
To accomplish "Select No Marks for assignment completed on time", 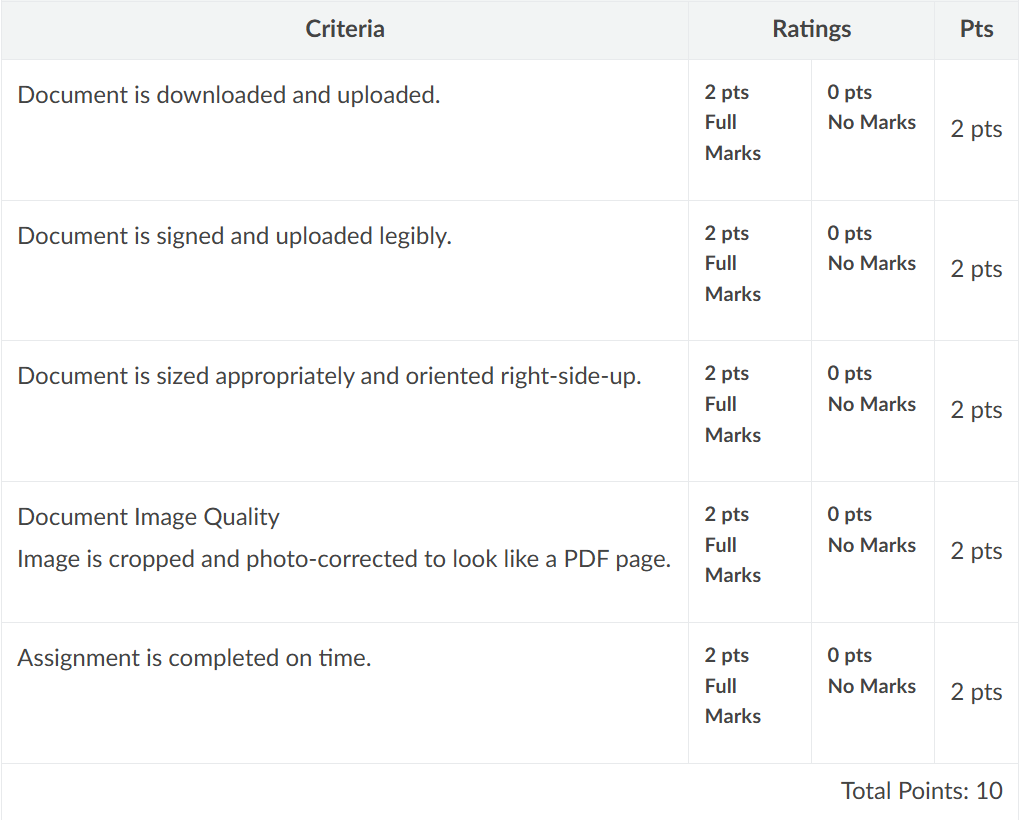I will pyautogui.click(x=871, y=671).
